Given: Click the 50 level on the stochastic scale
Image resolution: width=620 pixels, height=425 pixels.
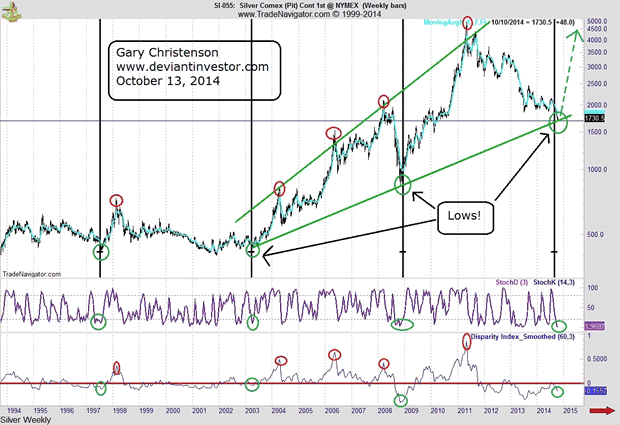Looking at the screenshot, I should coord(591,308).
